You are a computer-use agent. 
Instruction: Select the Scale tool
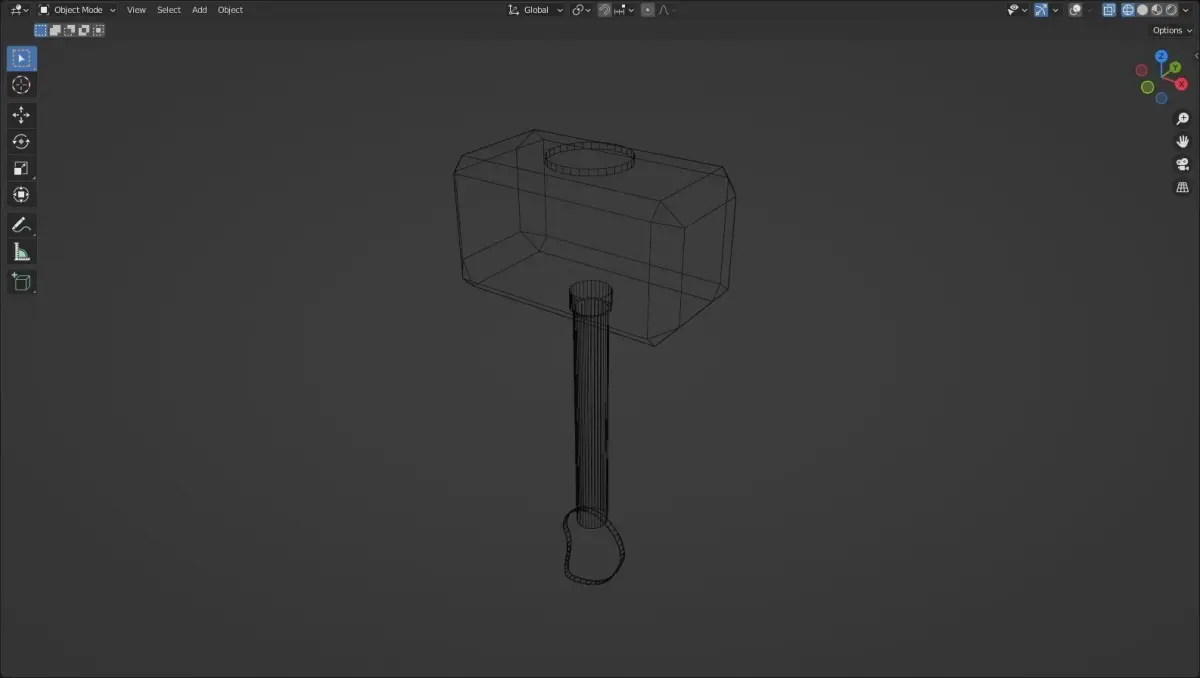click(x=21, y=168)
